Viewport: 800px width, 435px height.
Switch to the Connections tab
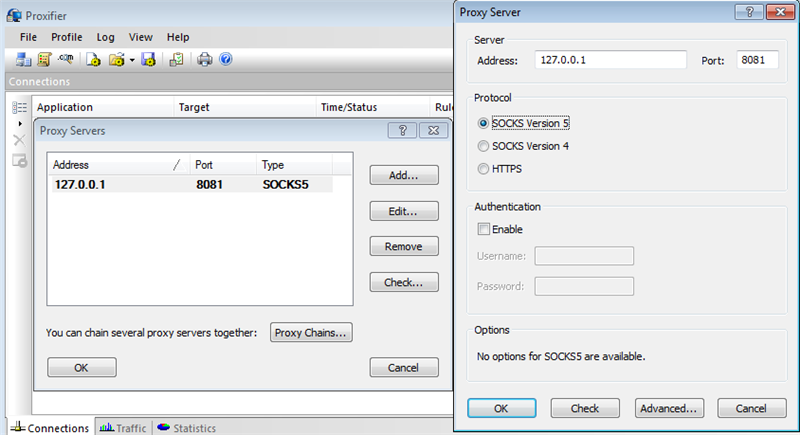click(50, 427)
